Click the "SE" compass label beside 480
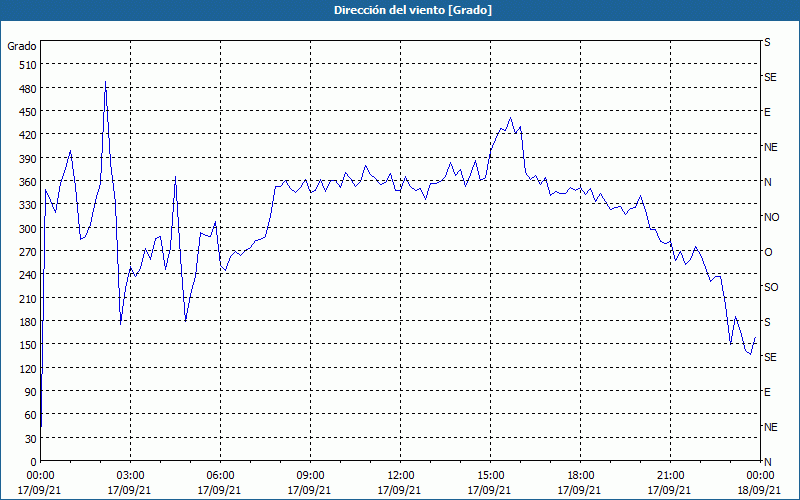The width and height of the screenshot is (800, 500). click(770, 78)
